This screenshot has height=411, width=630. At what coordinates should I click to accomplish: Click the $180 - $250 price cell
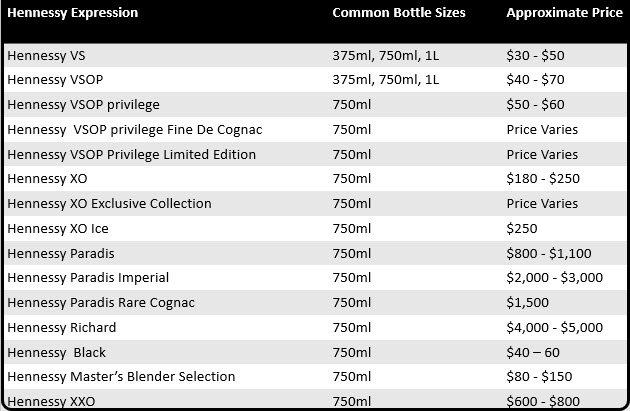pyautogui.click(x=543, y=178)
